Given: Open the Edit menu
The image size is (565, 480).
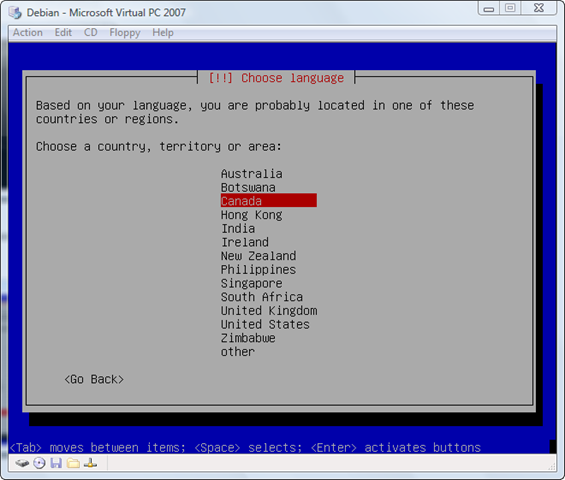Looking at the screenshot, I should (x=63, y=33).
